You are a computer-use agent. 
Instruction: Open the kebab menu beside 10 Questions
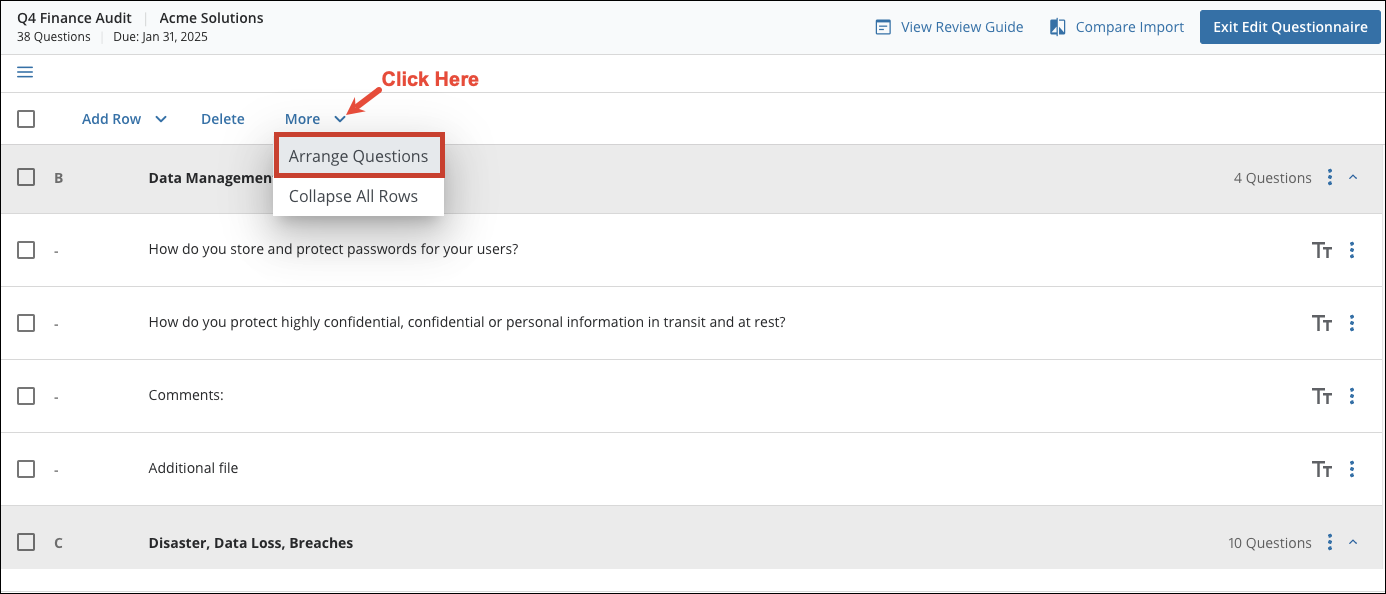coord(1330,542)
